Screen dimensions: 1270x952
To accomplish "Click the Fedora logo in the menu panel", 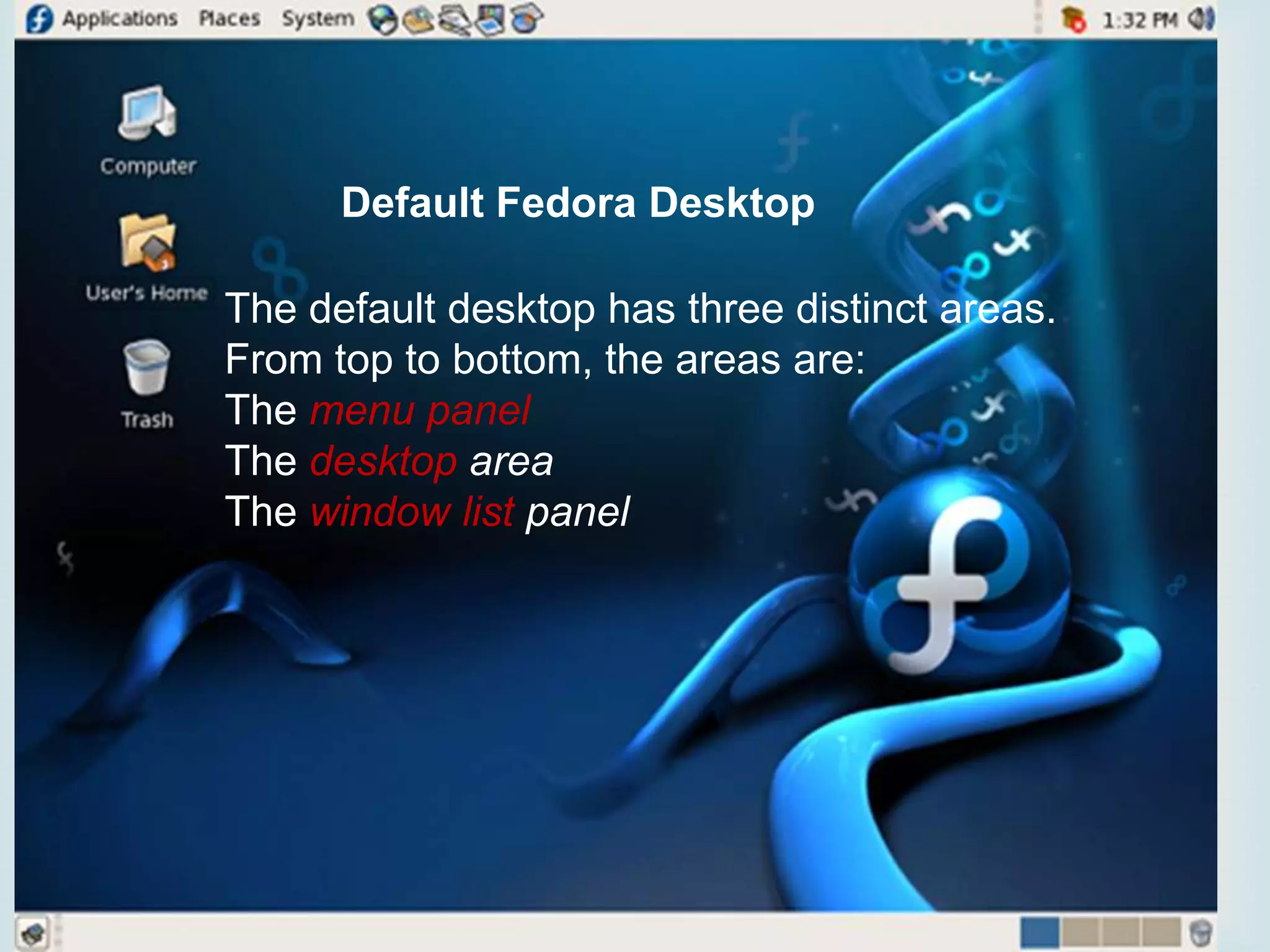I will click(x=39, y=19).
